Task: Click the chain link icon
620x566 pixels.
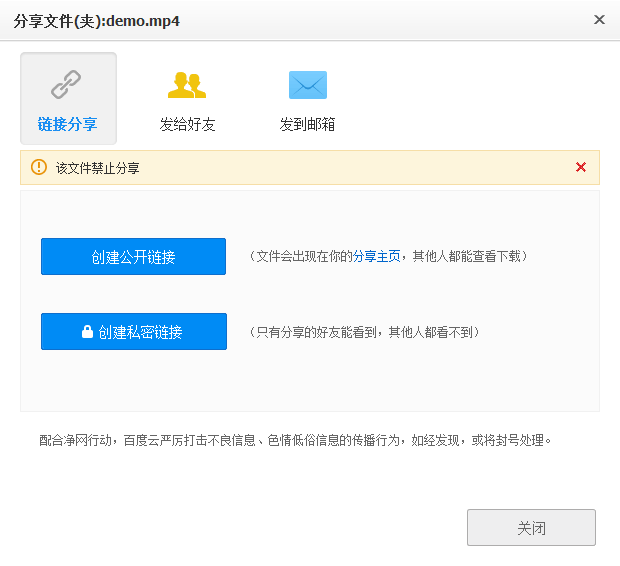Action: click(66, 84)
